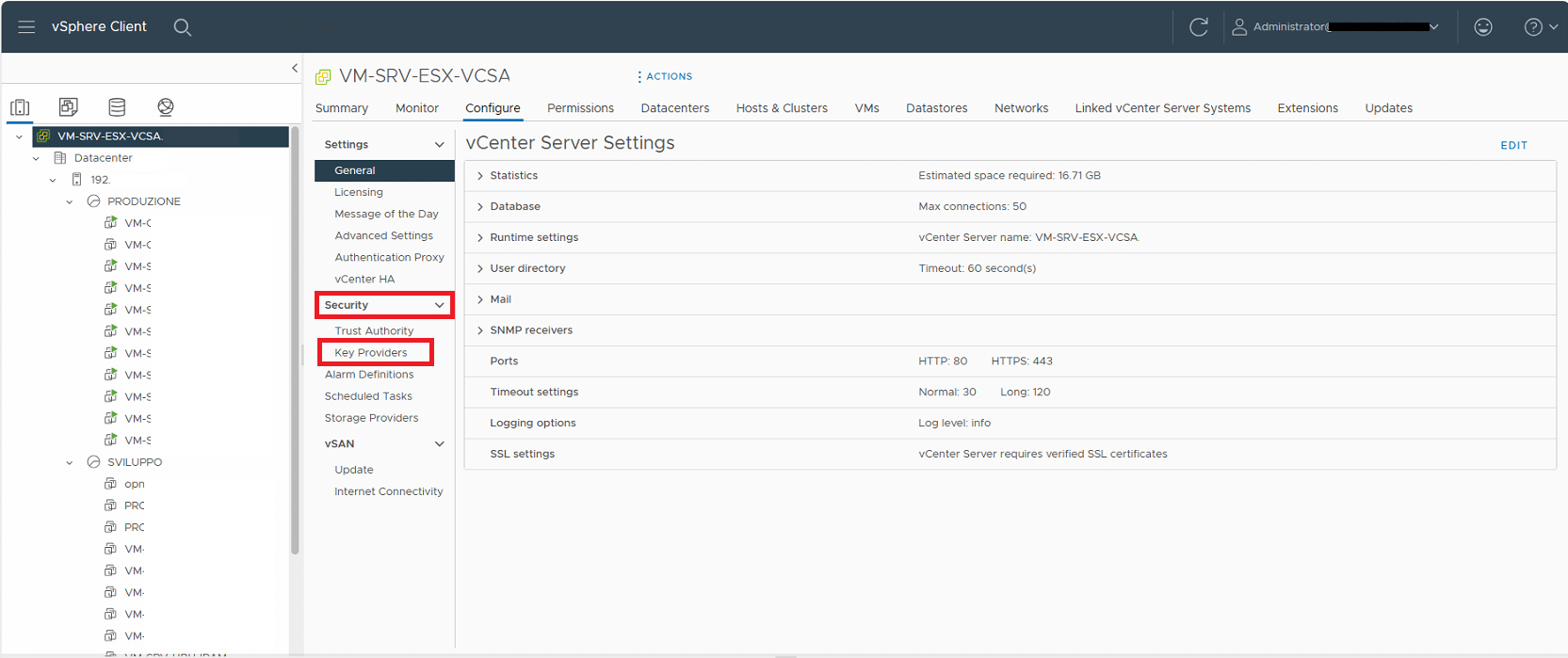Select Internet Connectivity under vSAN

pos(388,491)
